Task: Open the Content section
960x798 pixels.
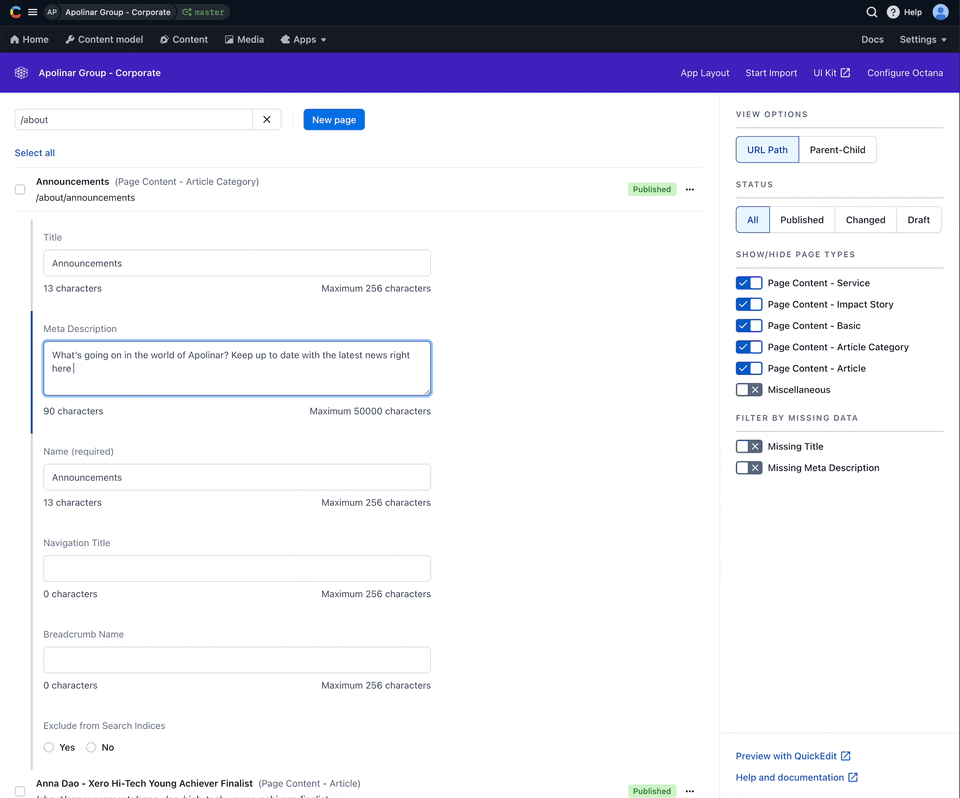Action: [184, 39]
